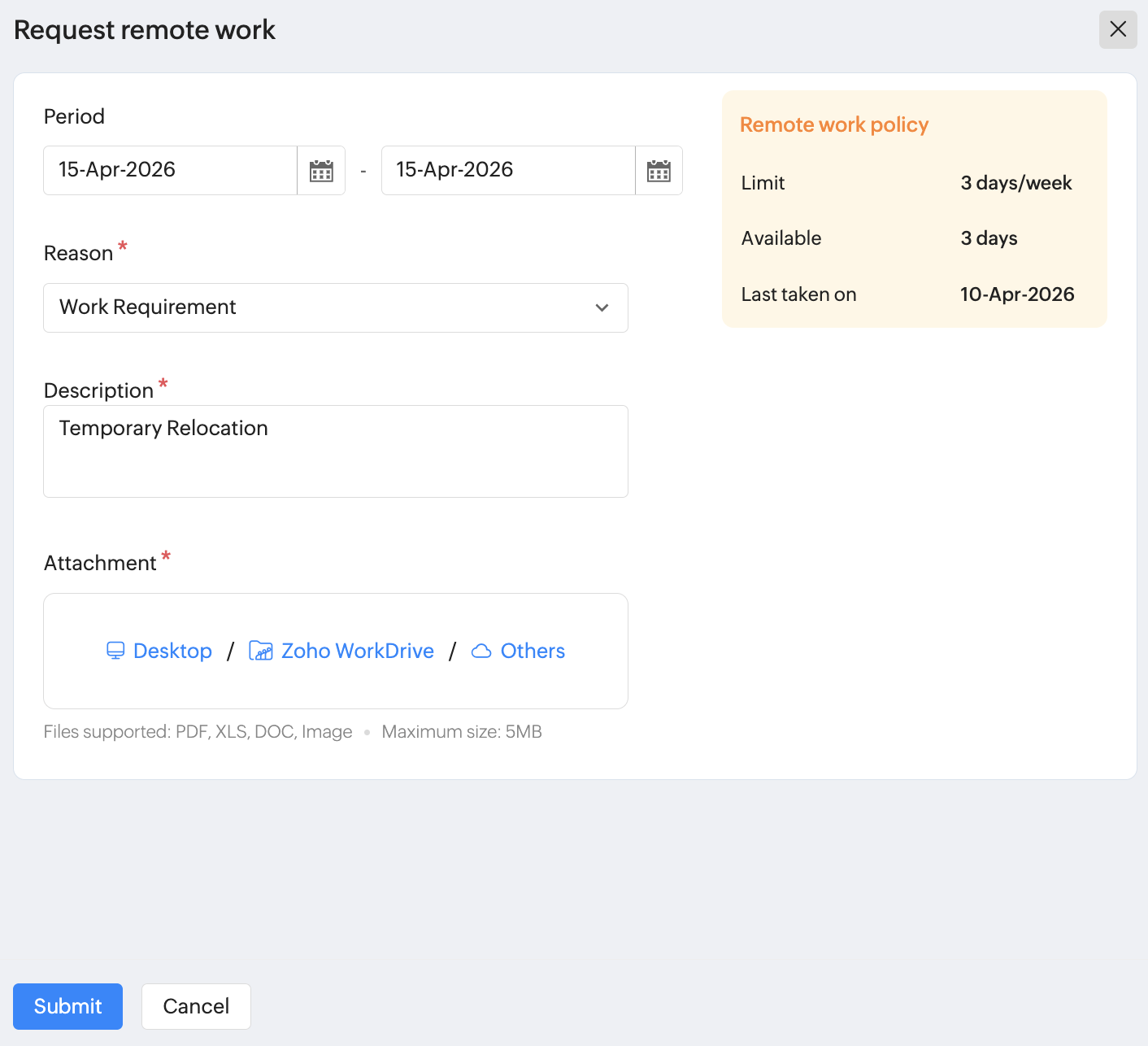Viewport: 1148px width, 1046px height.
Task: Attach a file from Zoho WorkDrive
Action: (x=357, y=651)
